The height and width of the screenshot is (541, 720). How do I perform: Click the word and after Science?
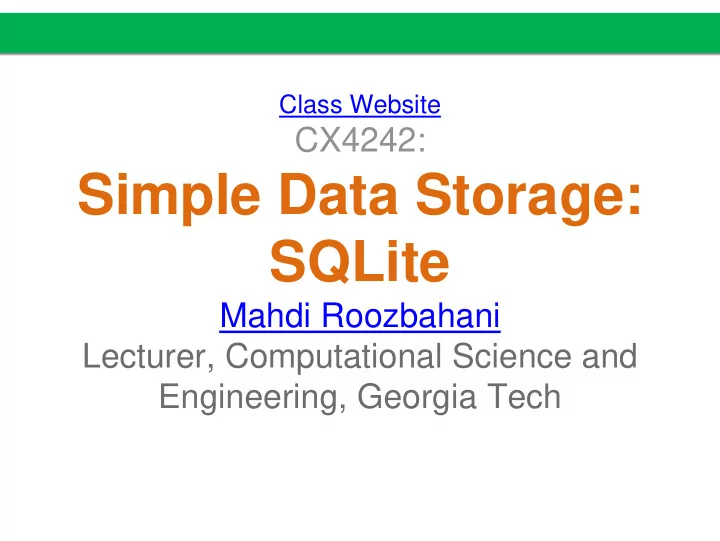click(x=610, y=356)
